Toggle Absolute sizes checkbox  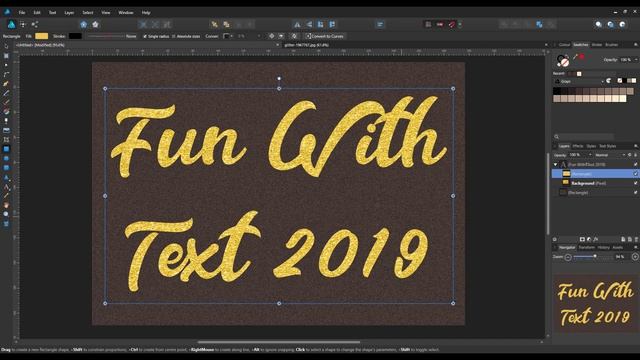point(173,36)
